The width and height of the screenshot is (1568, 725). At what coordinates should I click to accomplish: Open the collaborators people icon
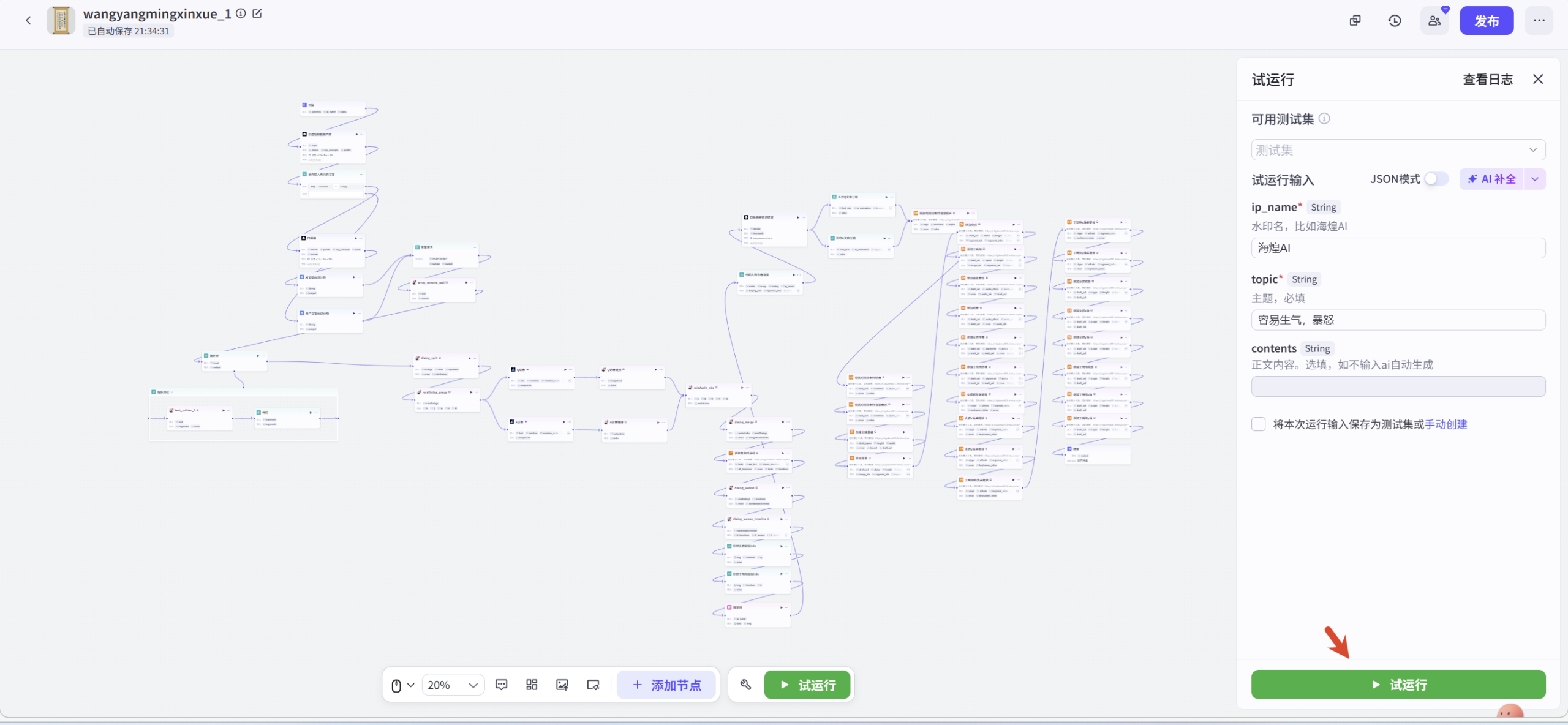(x=1434, y=21)
